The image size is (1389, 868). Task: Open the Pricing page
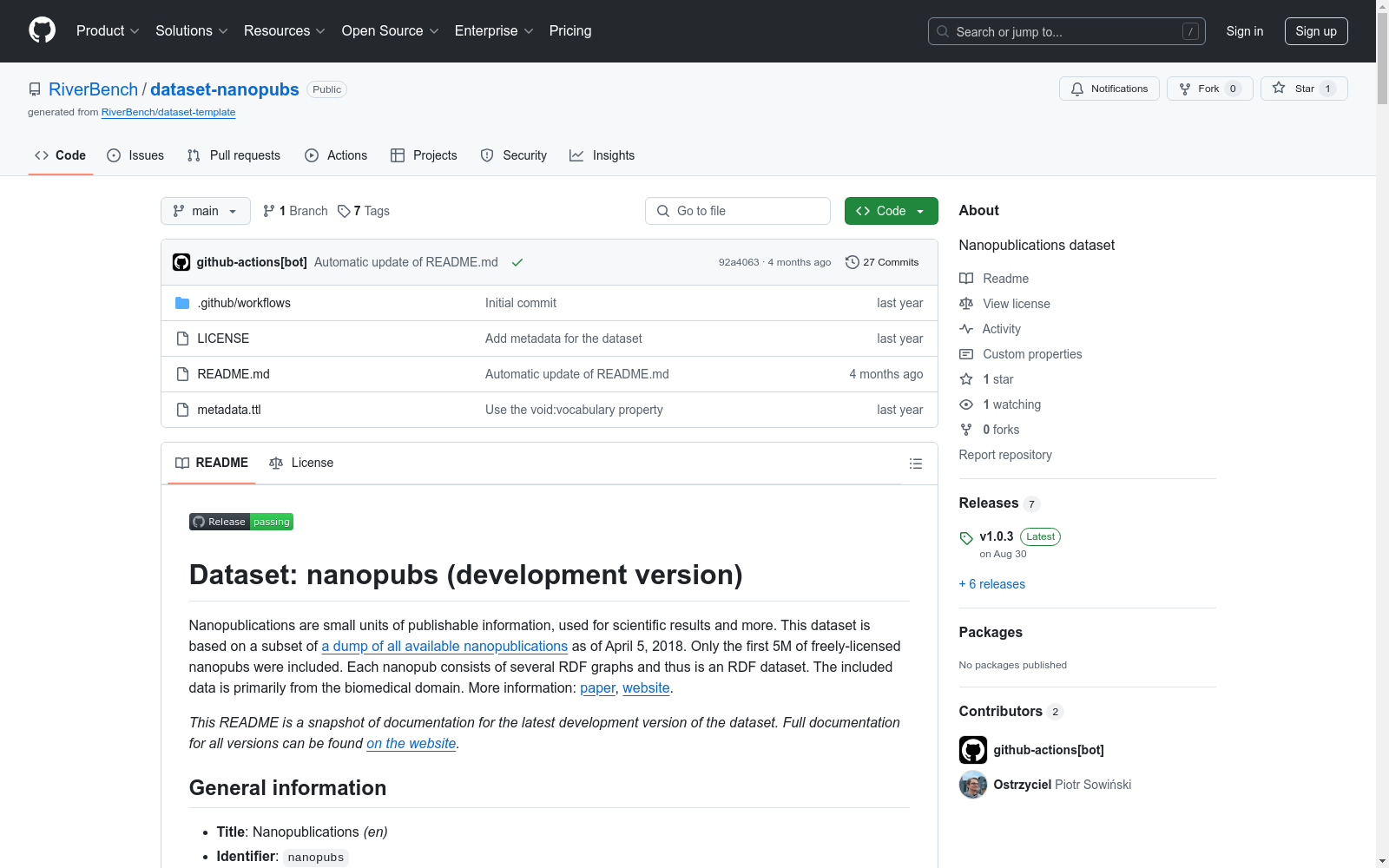[x=570, y=31]
